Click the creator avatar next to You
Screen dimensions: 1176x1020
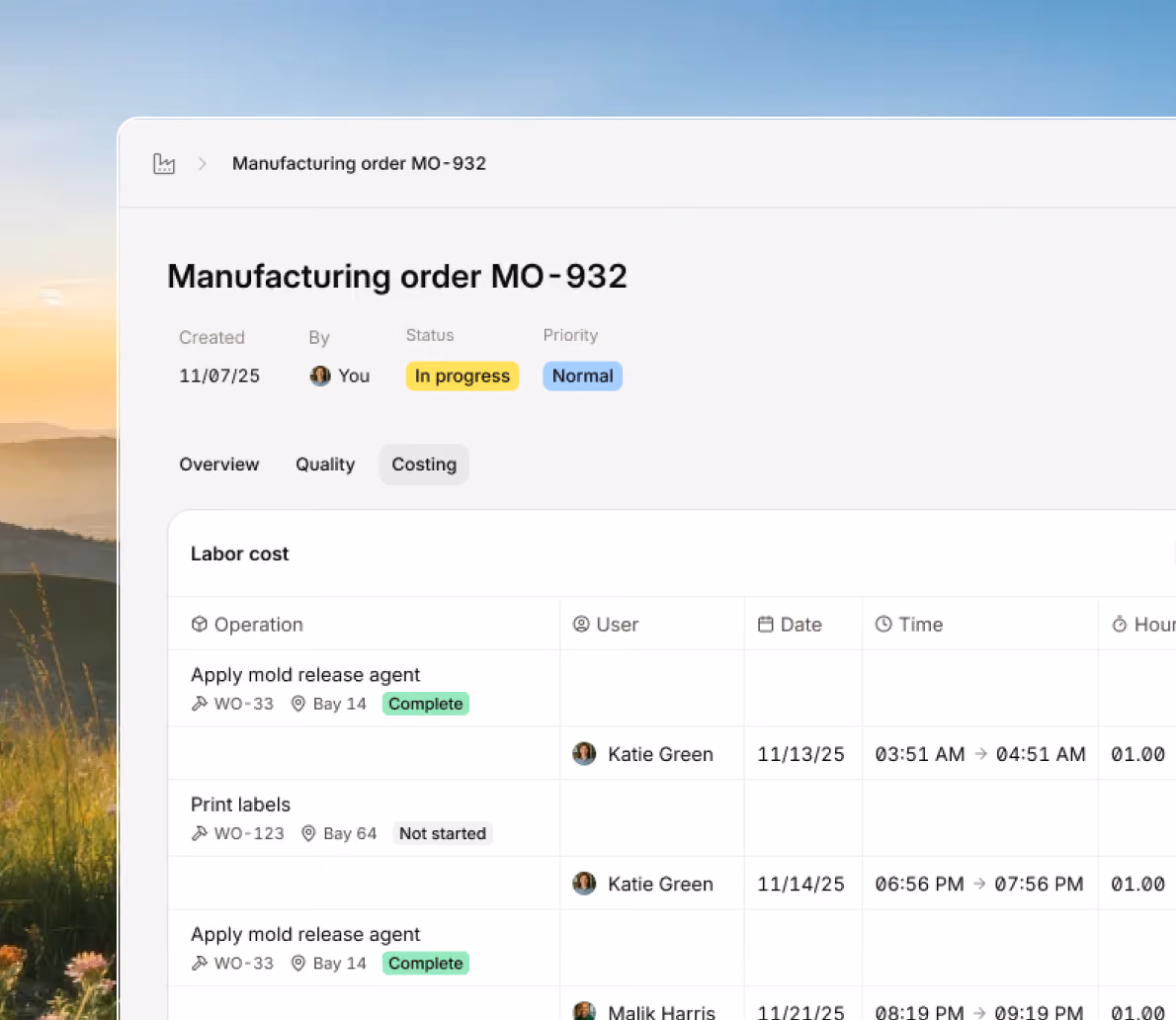coord(320,376)
